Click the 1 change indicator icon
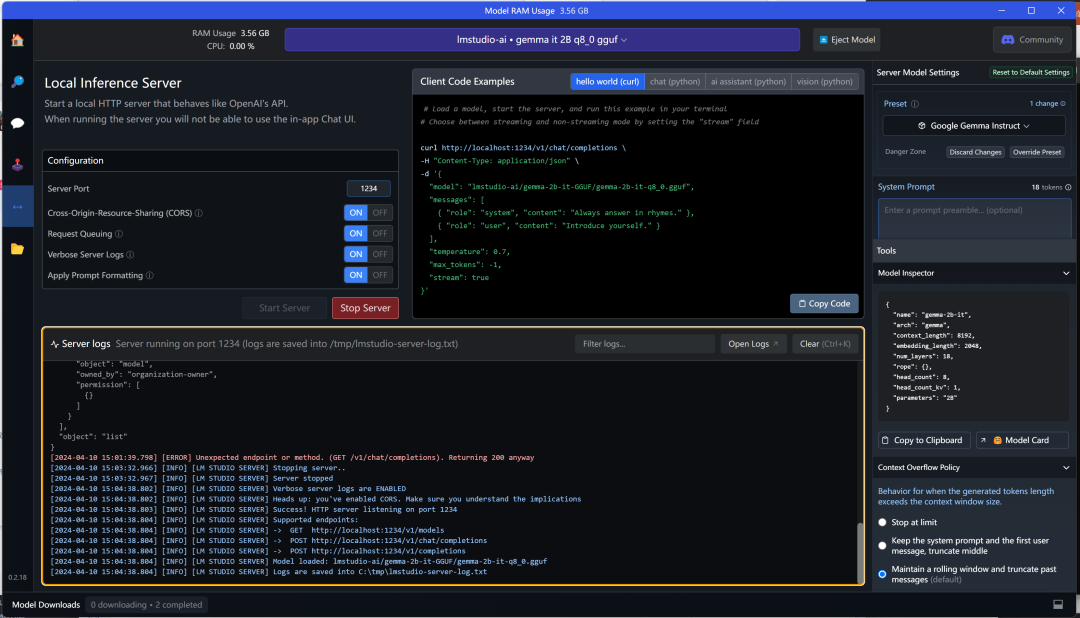Screen dimensions: 1080x618 point(1063,103)
